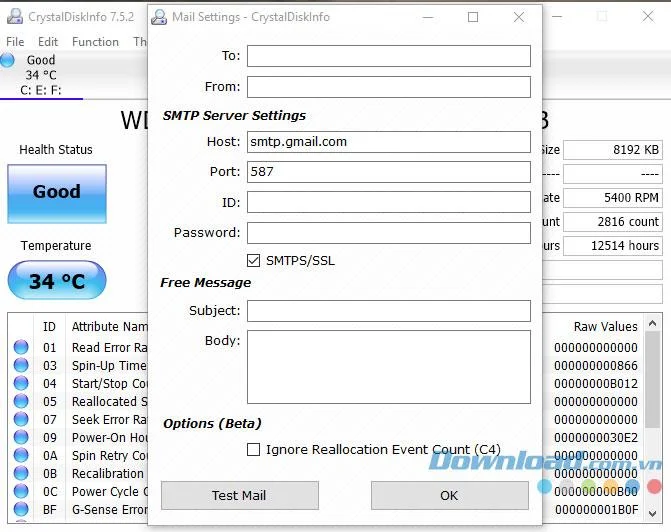Open the File menu
The width and height of the screenshot is (671, 532).
(15, 42)
